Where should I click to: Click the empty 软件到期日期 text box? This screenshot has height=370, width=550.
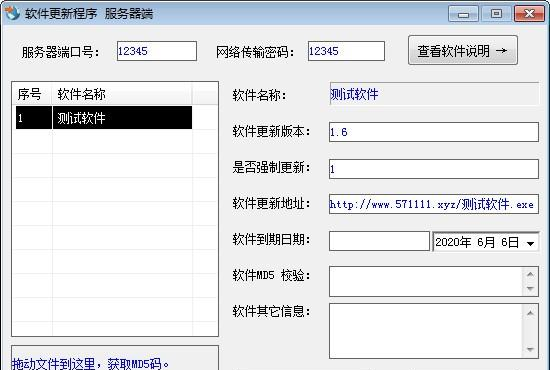coord(379,241)
